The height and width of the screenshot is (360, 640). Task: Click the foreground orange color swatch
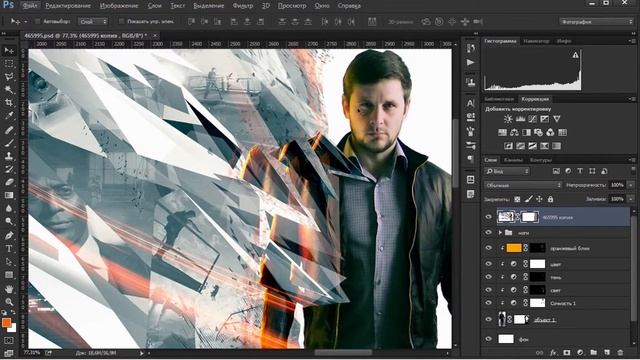point(6,322)
